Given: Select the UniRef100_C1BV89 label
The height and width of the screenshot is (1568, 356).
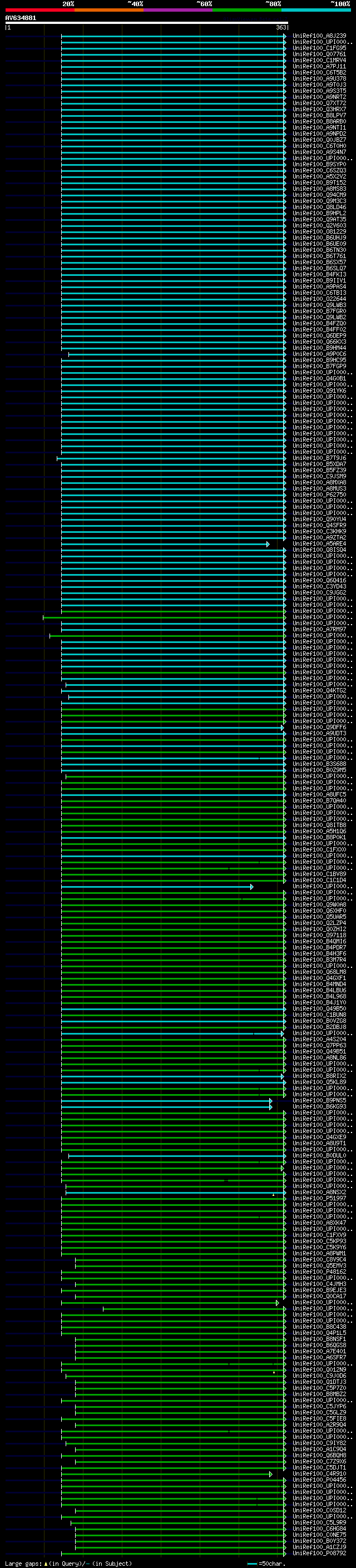Looking at the screenshot, I should [x=319, y=874].
